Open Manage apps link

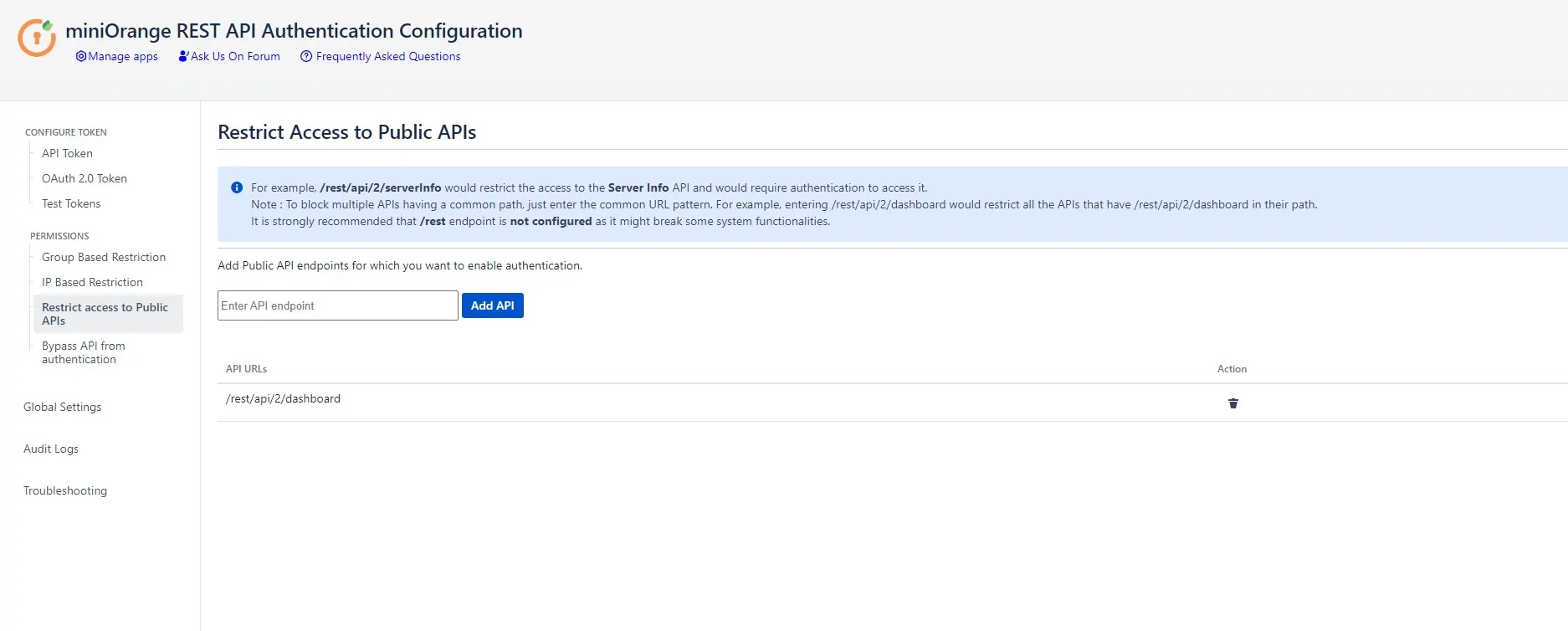point(117,56)
